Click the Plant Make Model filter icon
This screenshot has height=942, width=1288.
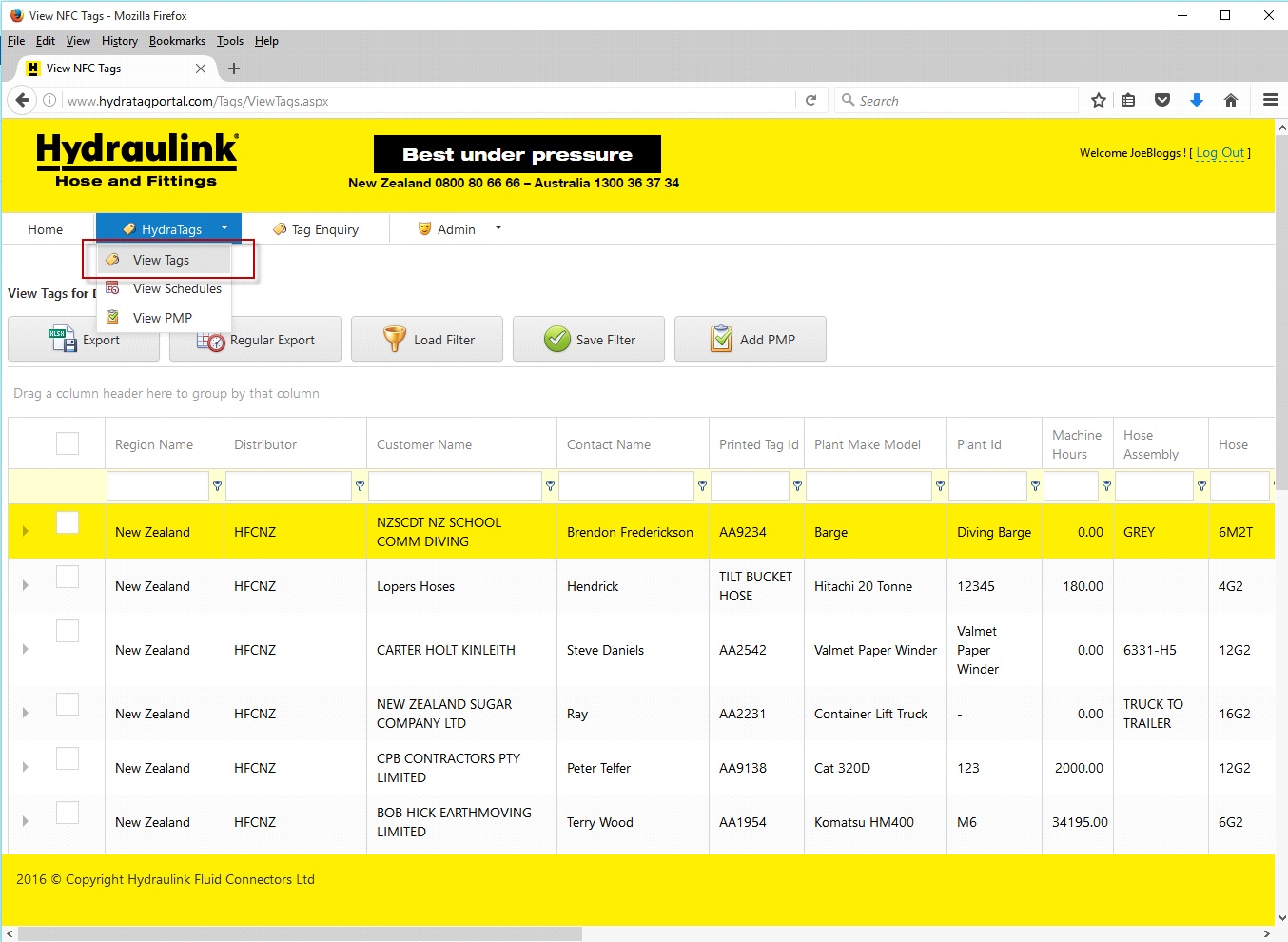tap(940, 485)
